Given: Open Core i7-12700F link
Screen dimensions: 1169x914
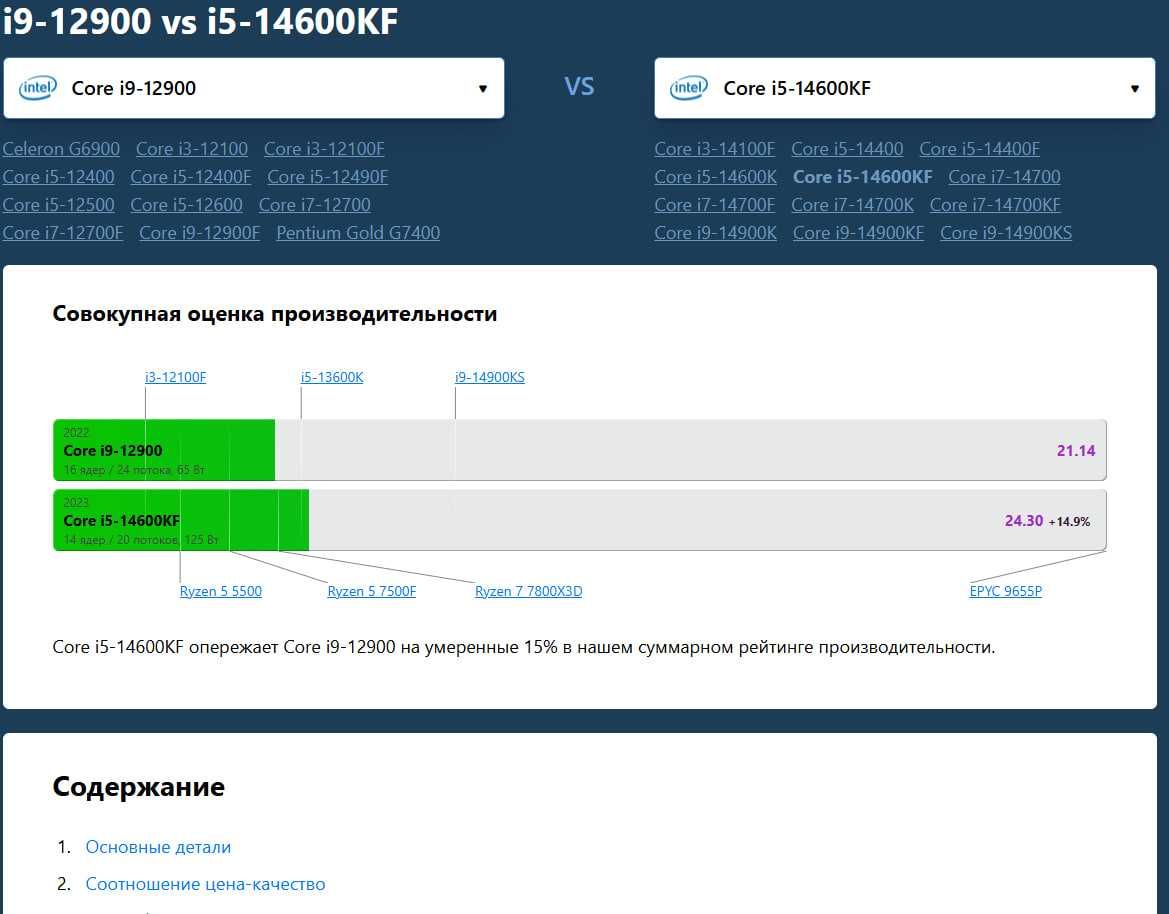Looking at the screenshot, I should pyautogui.click(x=63, y=233).
